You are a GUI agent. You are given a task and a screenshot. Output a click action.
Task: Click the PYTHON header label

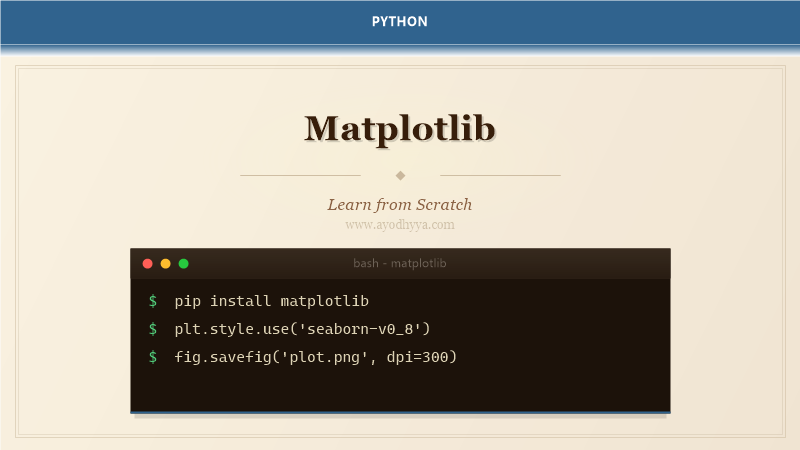(400, 21)
